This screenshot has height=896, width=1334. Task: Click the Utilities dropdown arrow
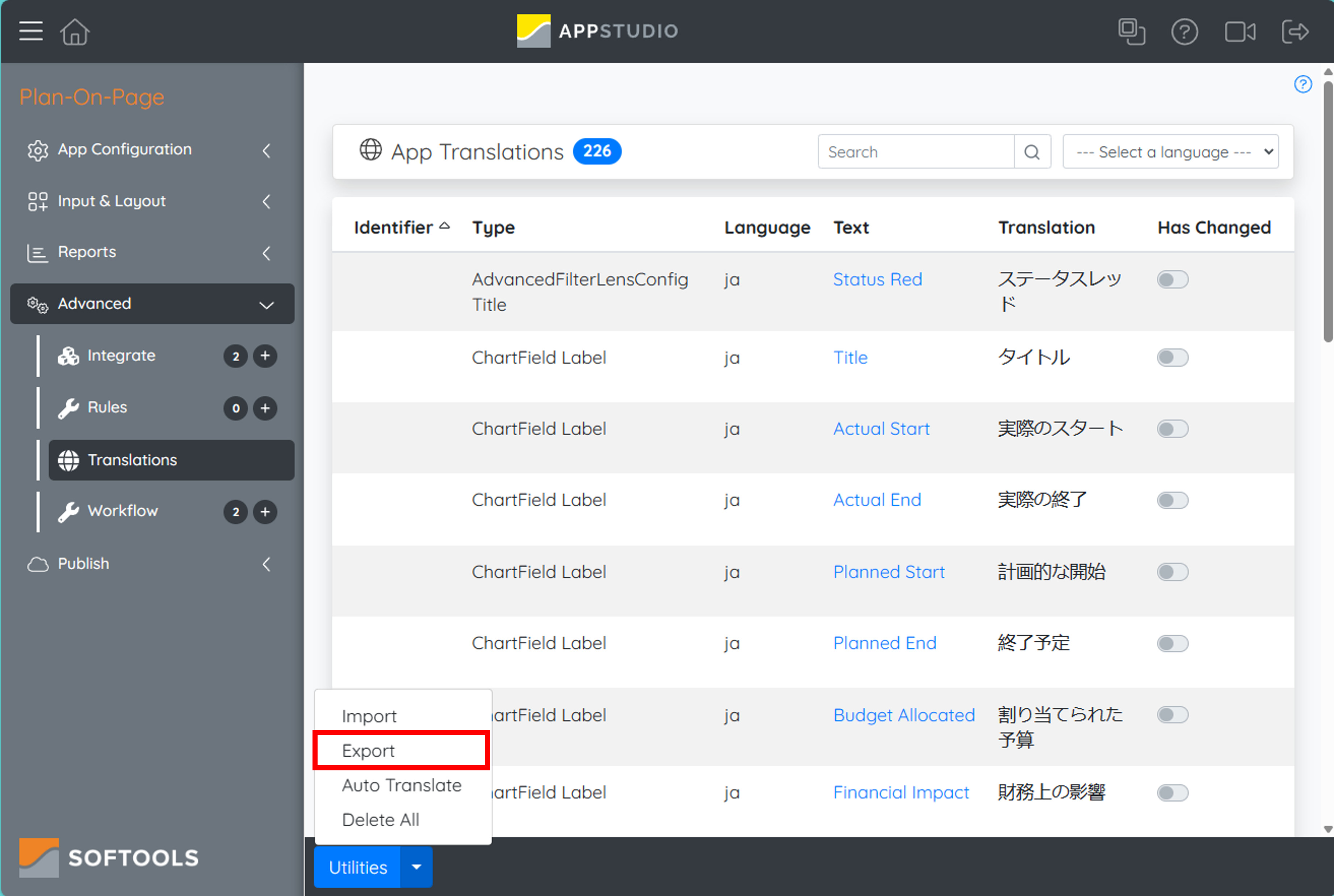point(417,867)
